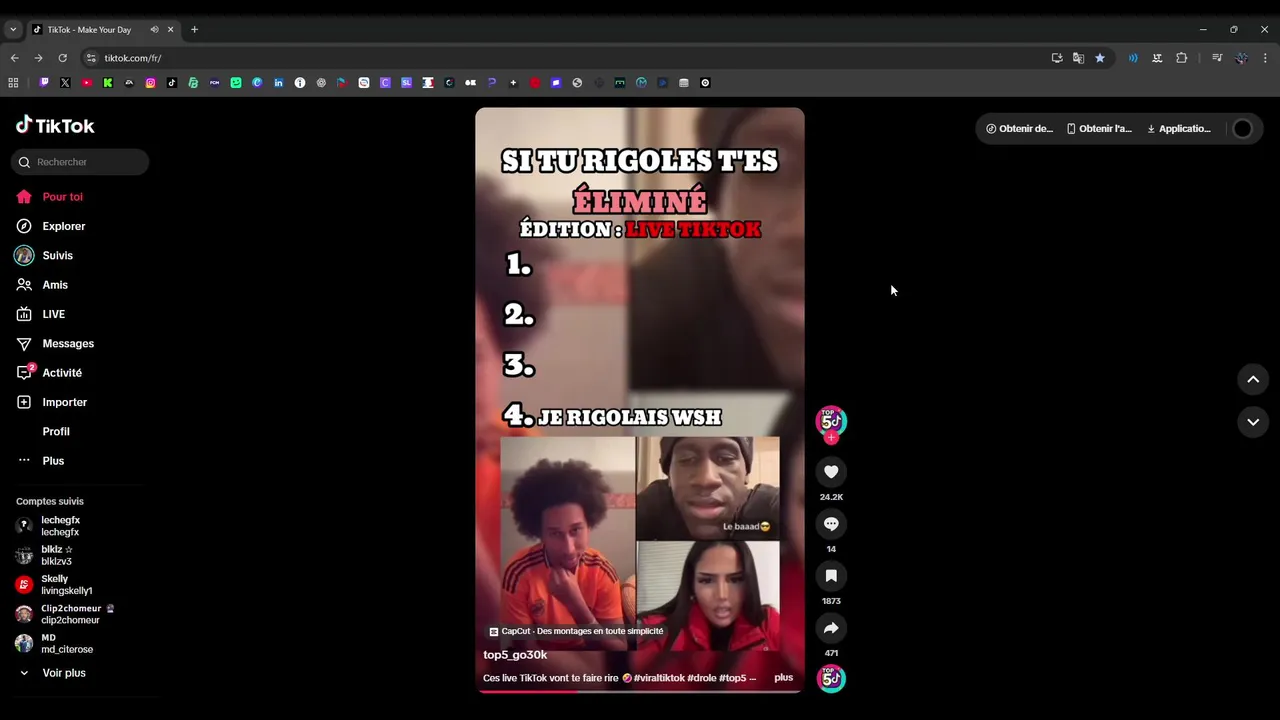Screen dimensions: 1280x720
Task: Open the tab search dropdown
Action: [x=13, y=30]
